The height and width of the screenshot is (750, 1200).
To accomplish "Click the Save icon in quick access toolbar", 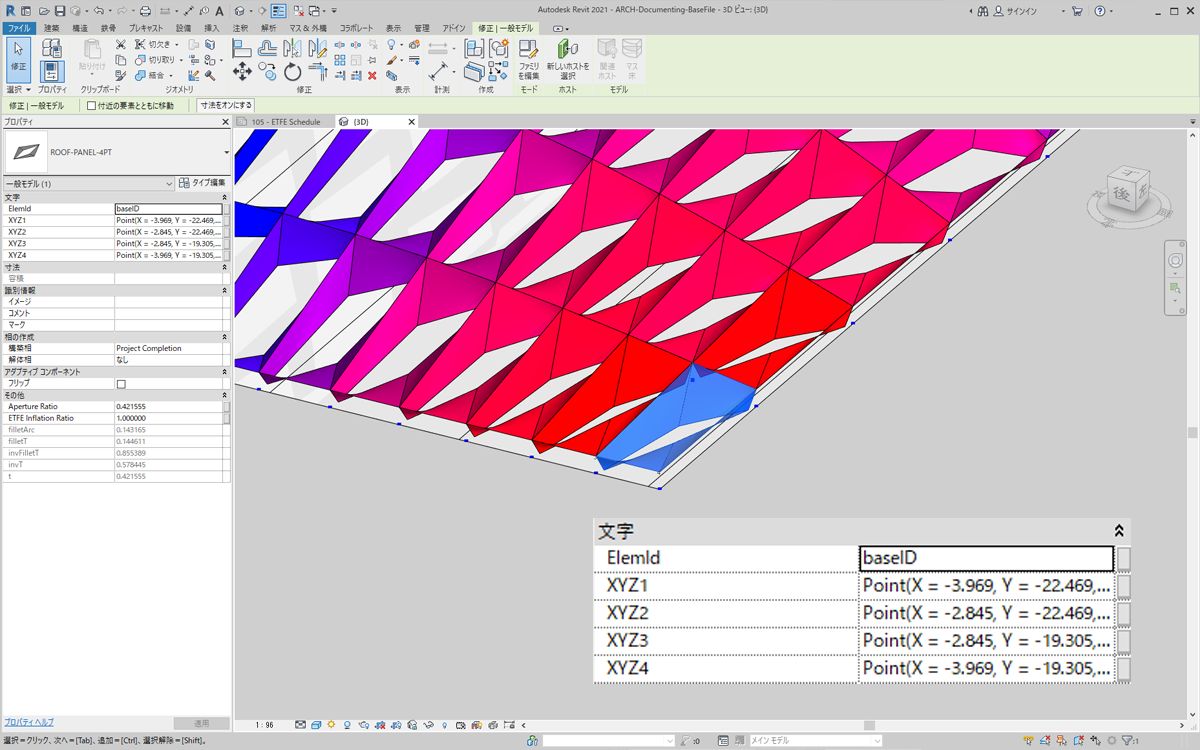I will click(59, 11).
